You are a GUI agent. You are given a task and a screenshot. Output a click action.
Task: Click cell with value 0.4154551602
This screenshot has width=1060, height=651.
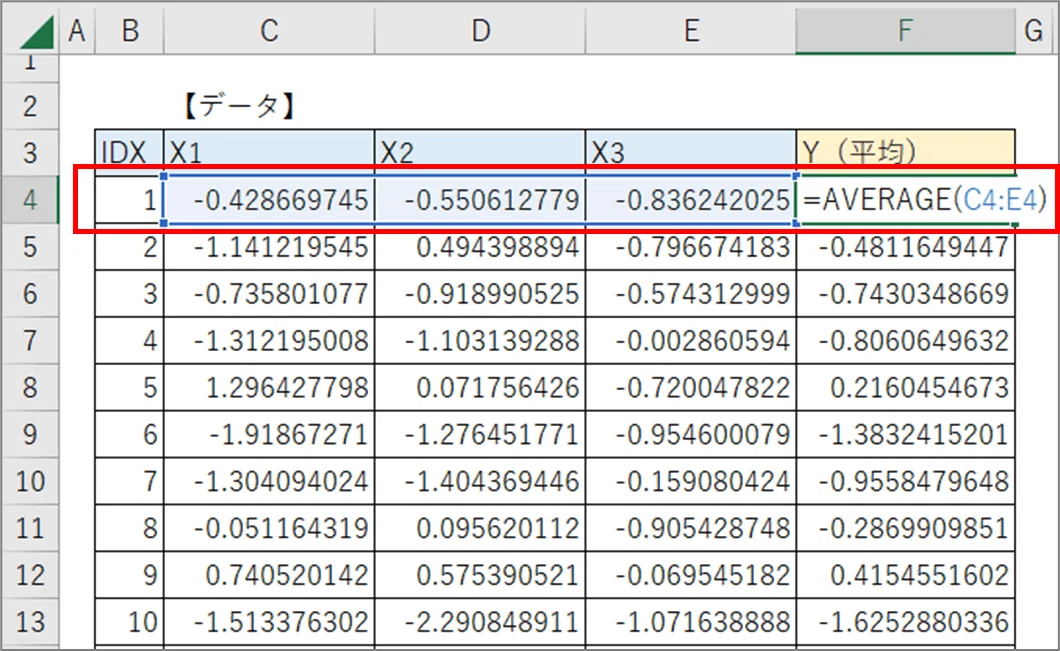tap(905, 575)
